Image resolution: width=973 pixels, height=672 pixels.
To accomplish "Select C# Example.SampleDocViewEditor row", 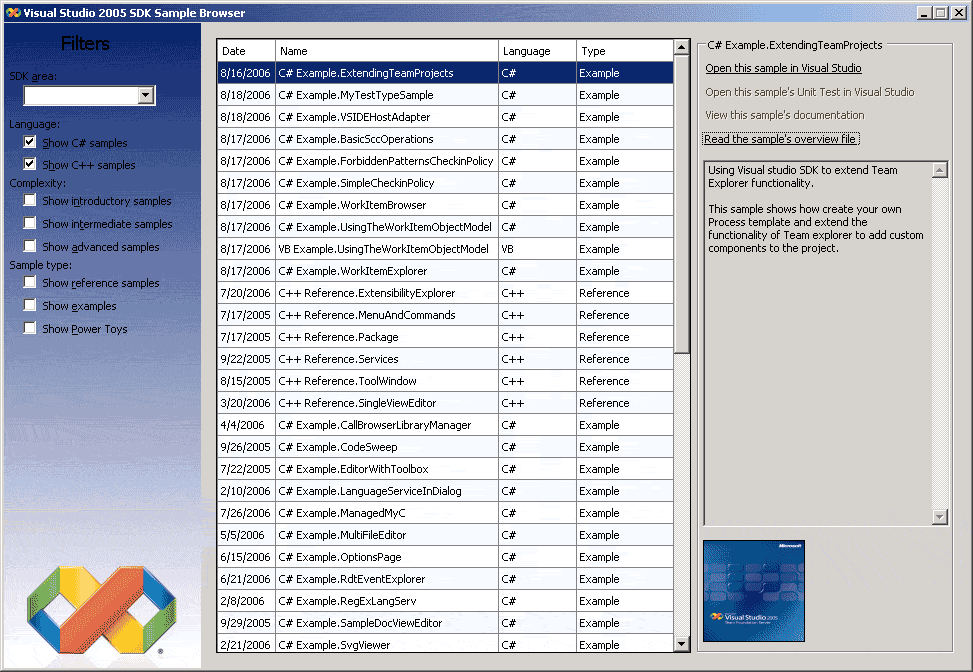I will pos(445,623).
